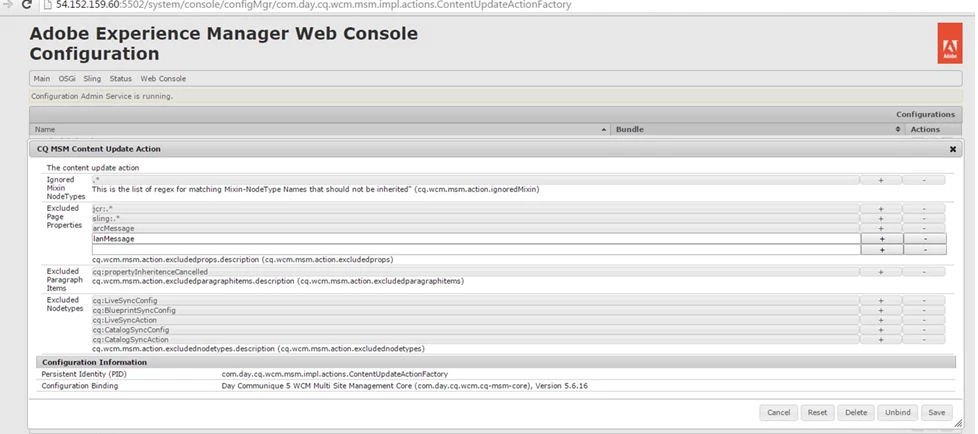Add a row after cq:propertyInheritenceCancelled
This screenshot has height=434, width=978.
pos(881,272)
